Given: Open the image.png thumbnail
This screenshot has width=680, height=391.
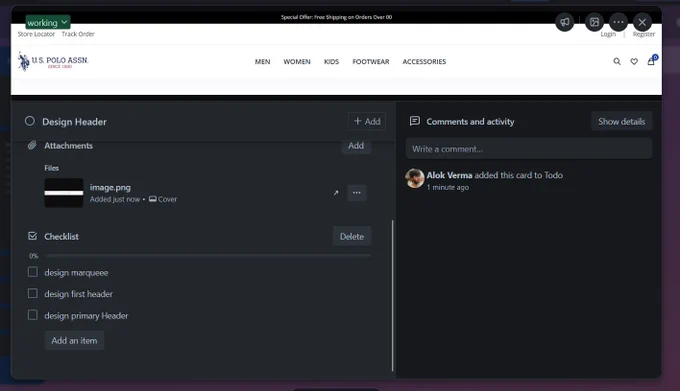Looking at the screenshot, I should (x=64, y=193).
